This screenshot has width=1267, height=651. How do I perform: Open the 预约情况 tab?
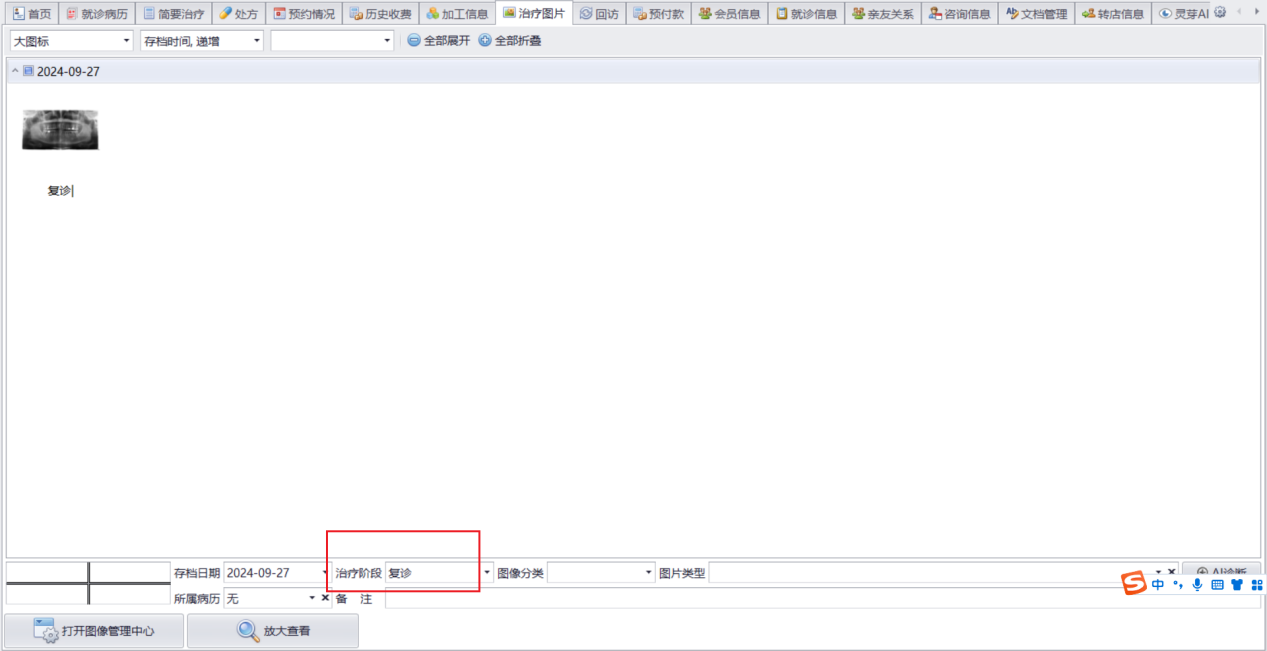pos(304,14)
